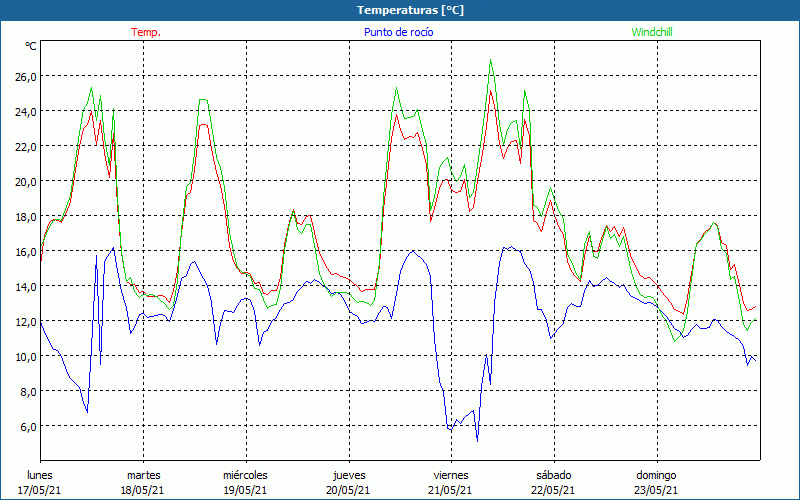Viewport: 800px width, 500px height.
Task: Click the '26,0' y-axis value
Action: coord(26,77)
